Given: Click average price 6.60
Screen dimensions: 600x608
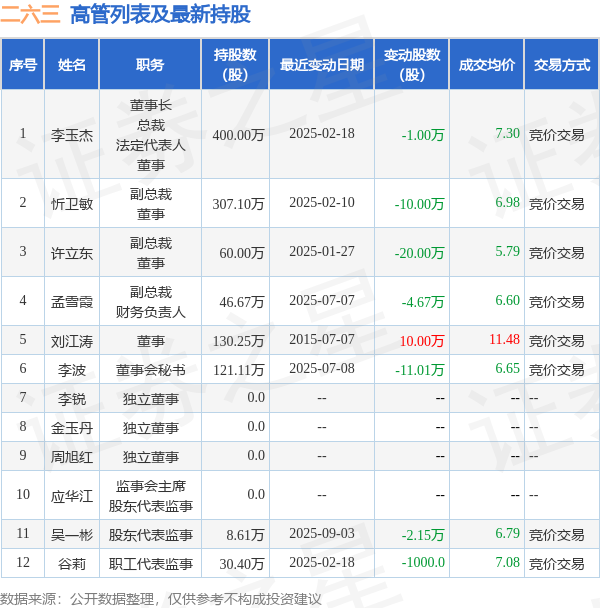Looking at the screenshot, I should pyautogui.click(x=507, y=300).
